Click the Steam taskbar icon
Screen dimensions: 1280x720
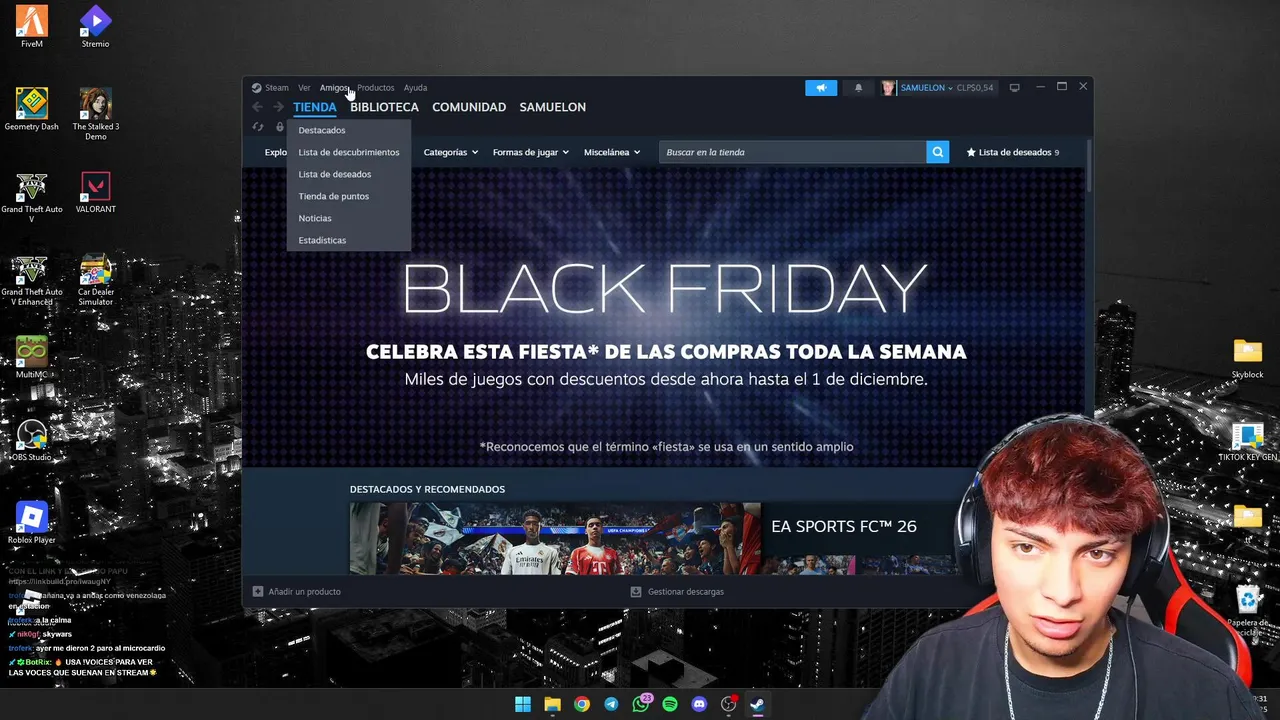click(x=758, y=704)
